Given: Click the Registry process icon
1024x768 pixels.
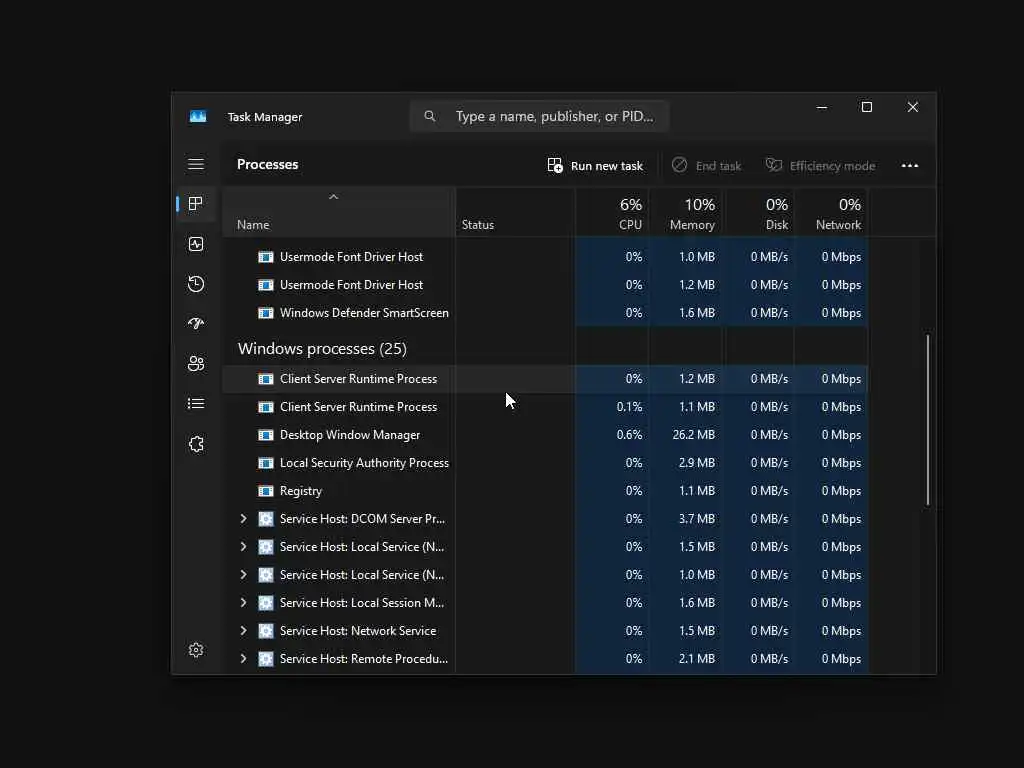Looking at the screenshot, I should (266, 491).
